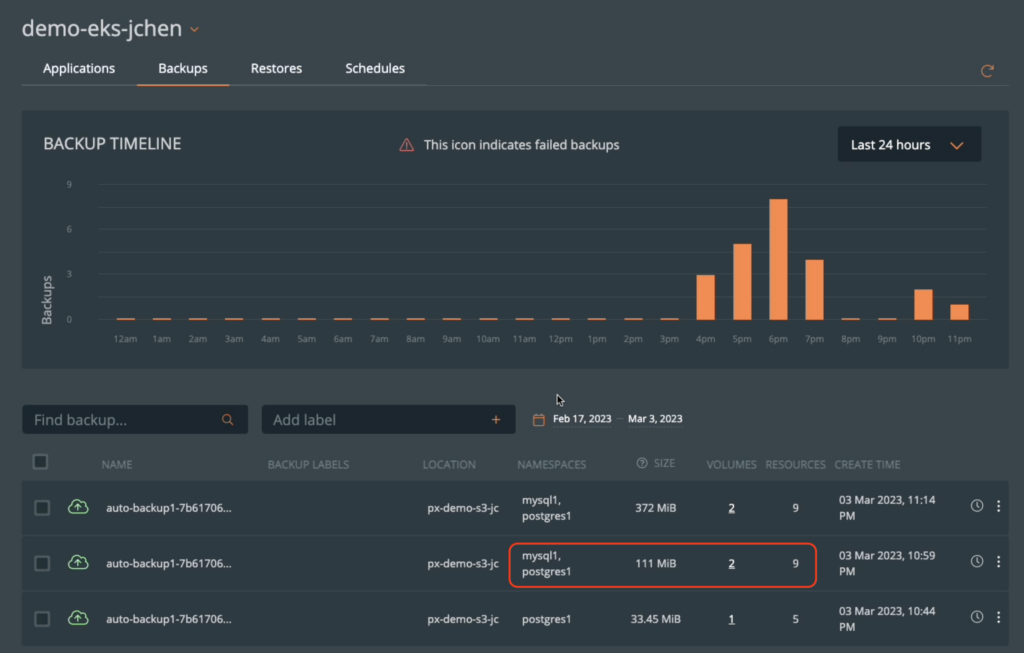The image size is (1024, 653).
Task: Click the plus in the Add label field
Action: [497, 419]
